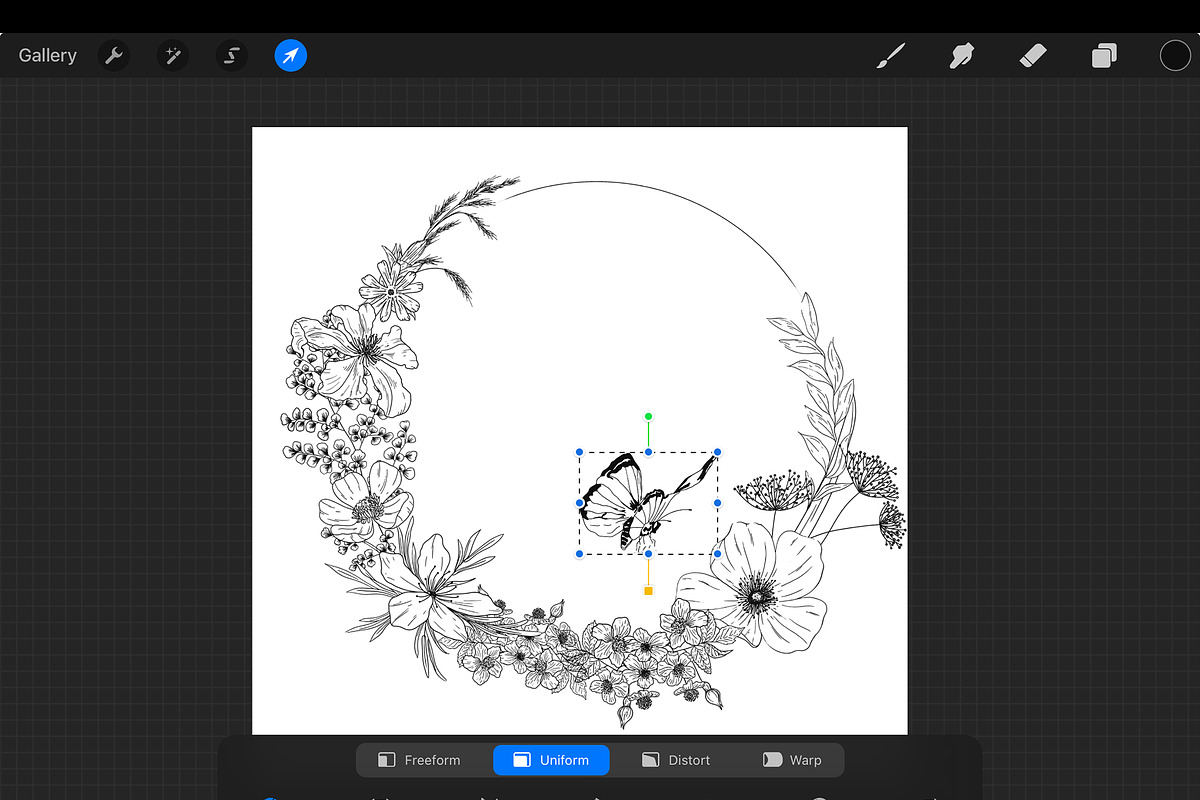Select the Eraser tool
This screenshot has width=1200, height=800.
click(x=1033, y=56)
